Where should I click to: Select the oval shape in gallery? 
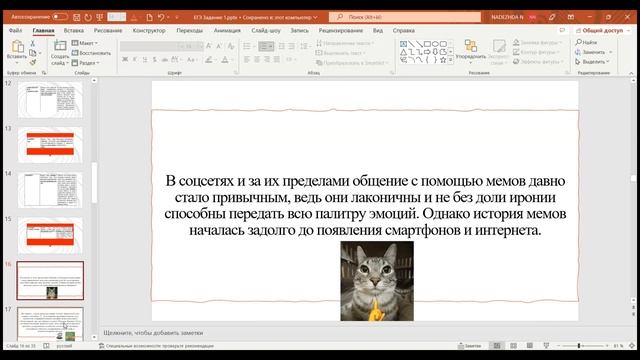click(x=435, y=44)
